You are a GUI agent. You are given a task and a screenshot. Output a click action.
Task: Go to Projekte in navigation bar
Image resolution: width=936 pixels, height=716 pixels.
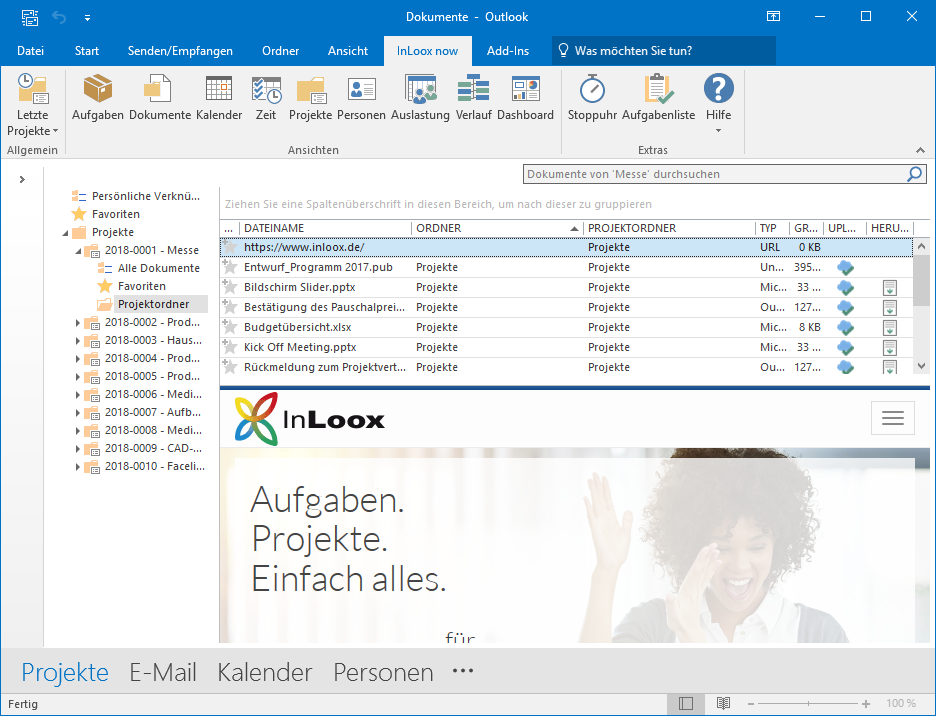(65, 672)
